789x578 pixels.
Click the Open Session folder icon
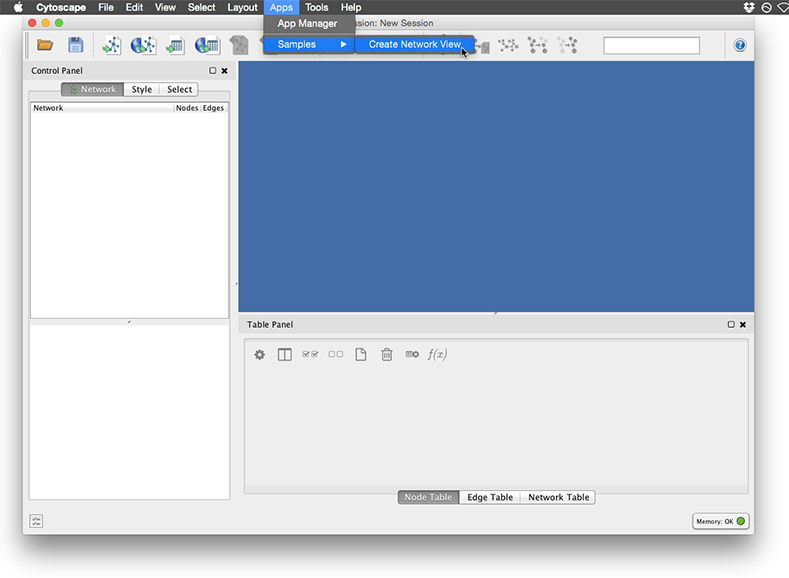point(45,45)
